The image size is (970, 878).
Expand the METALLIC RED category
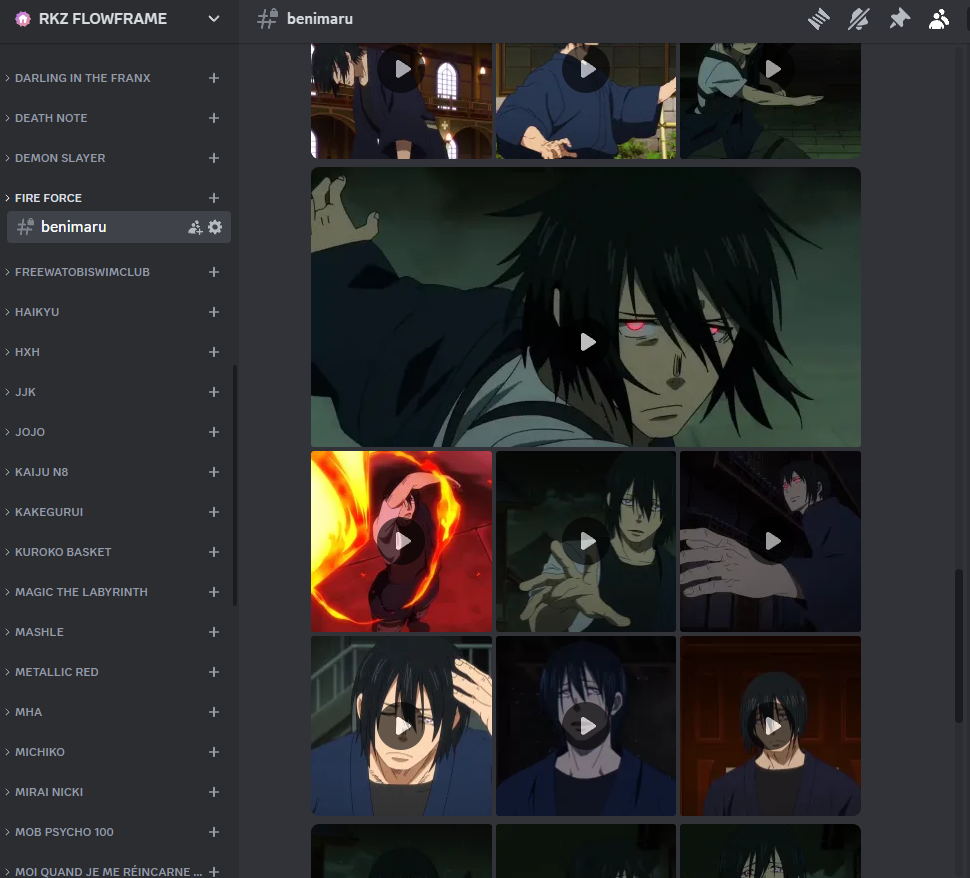51,672
